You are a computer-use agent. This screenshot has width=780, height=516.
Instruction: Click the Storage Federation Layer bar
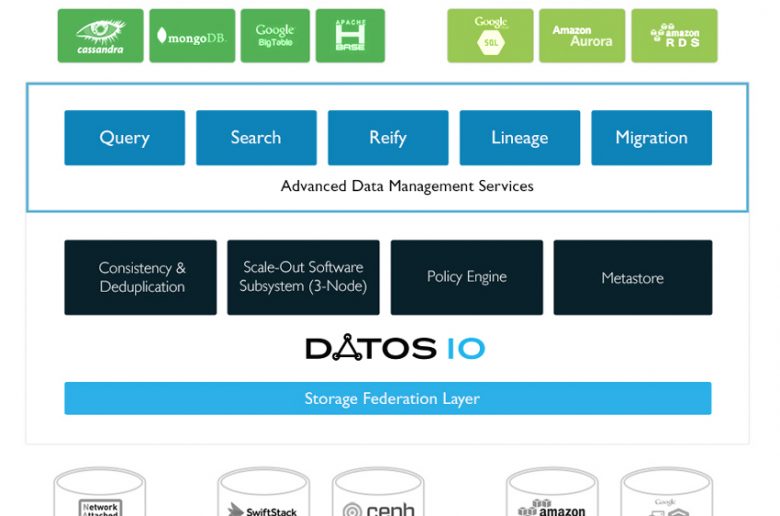tap(388, 399)
